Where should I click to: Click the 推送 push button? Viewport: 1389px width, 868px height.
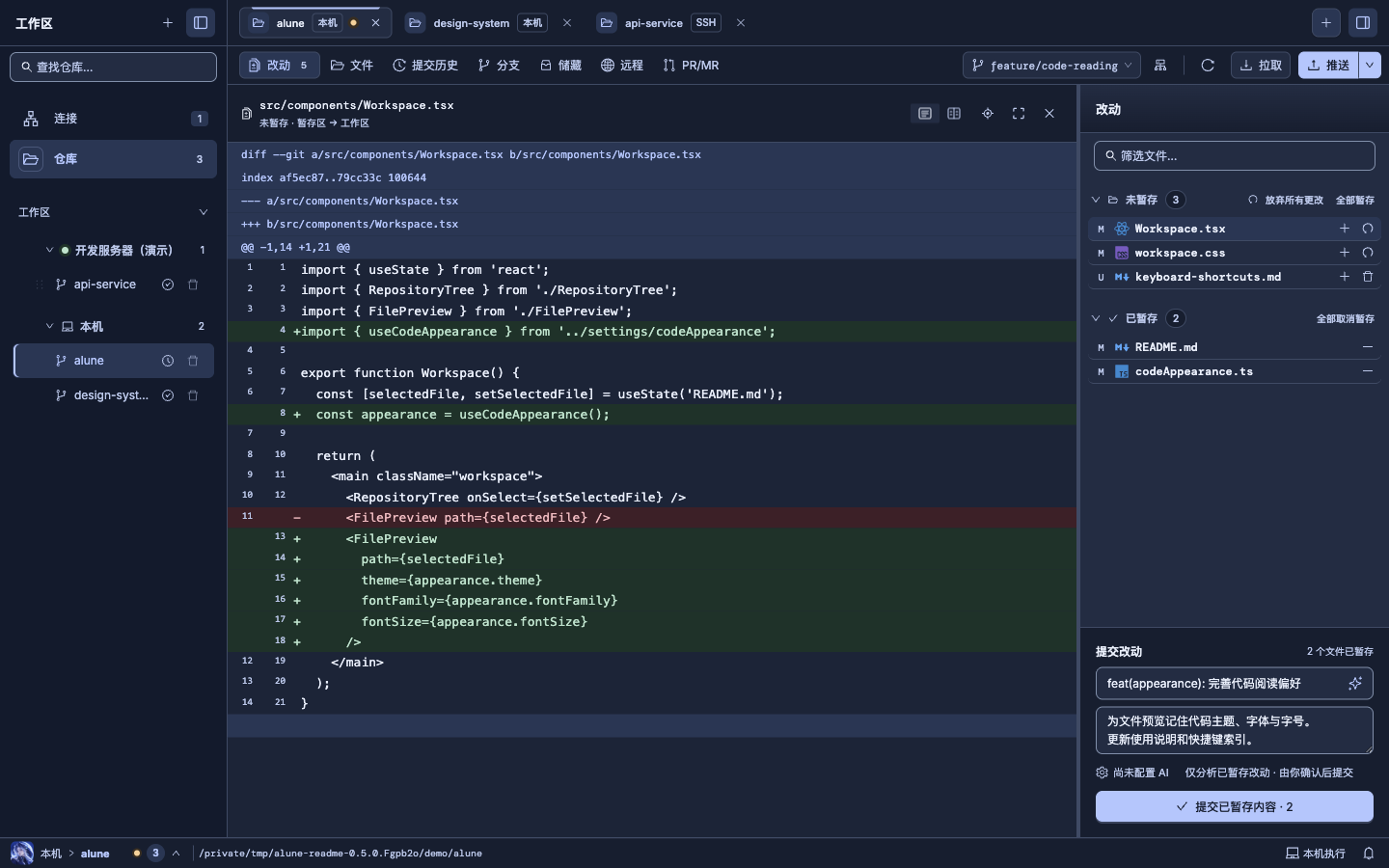(1328, 66)
